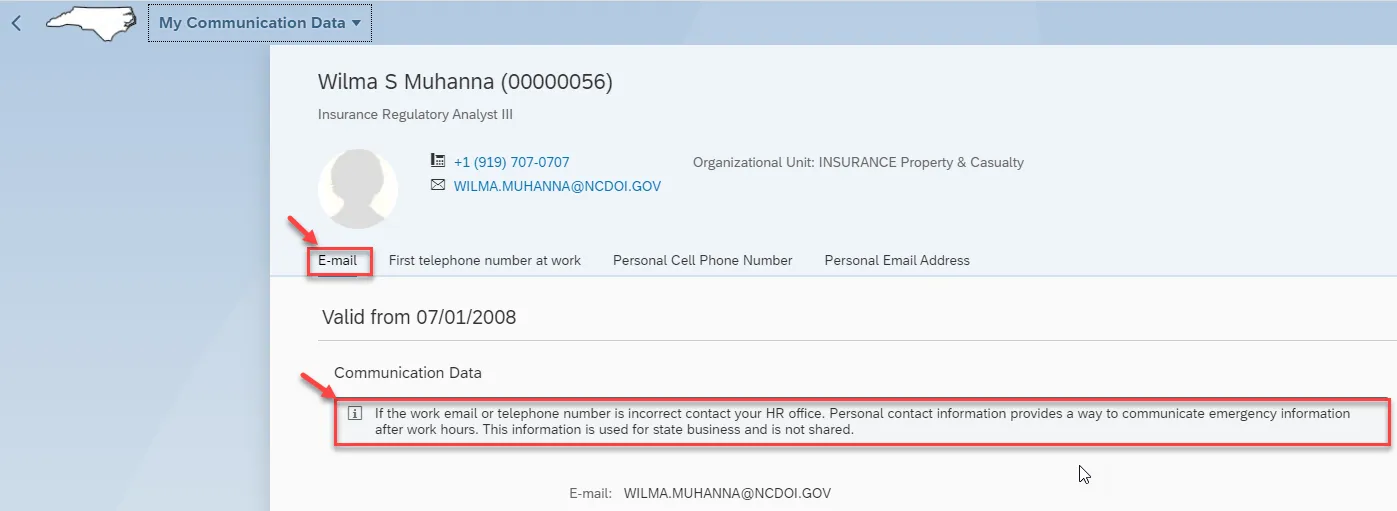Click the Valid from 07/01/2008 heading

click(419, 318)
